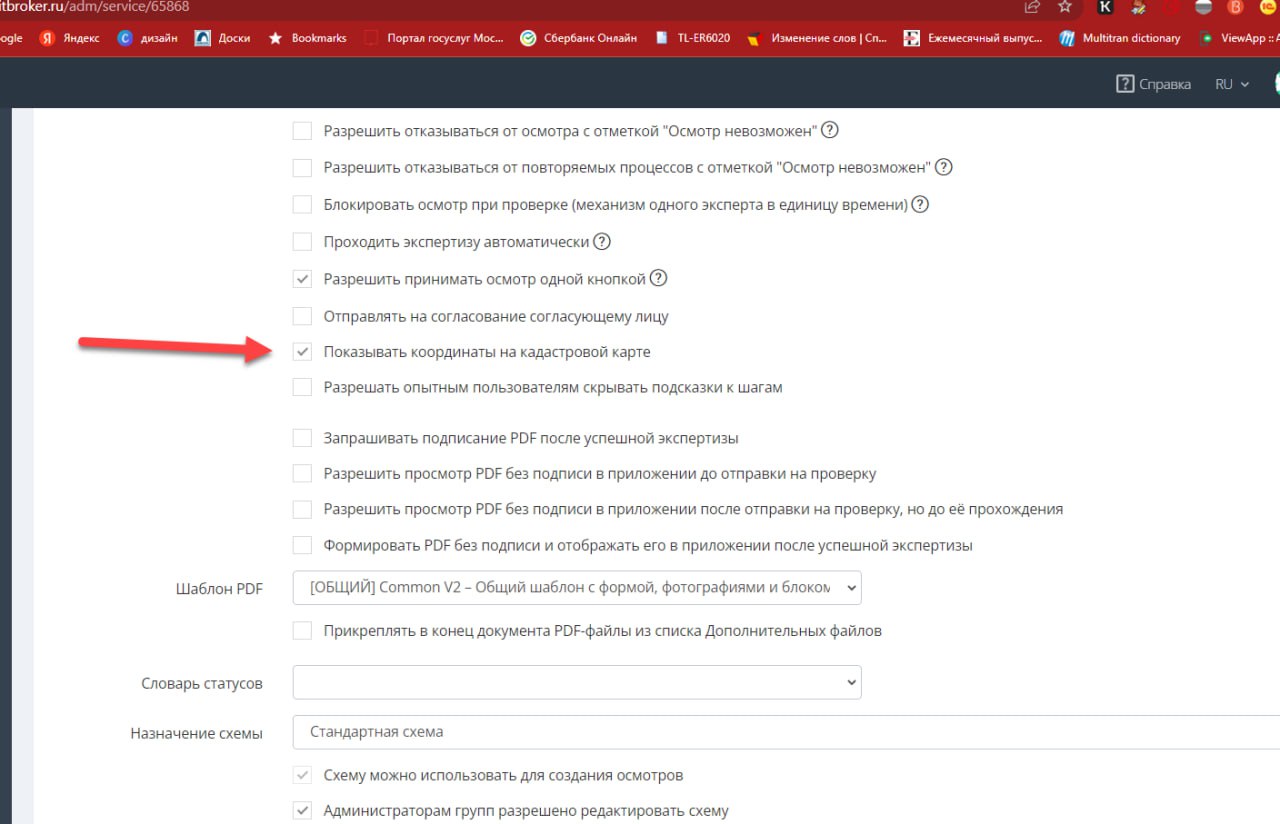Image resolution: width=1280 pixels, height=824 pixels.
Task: Uncheck Показывать координаты на кадастровой карте
Action: [302, 352]
